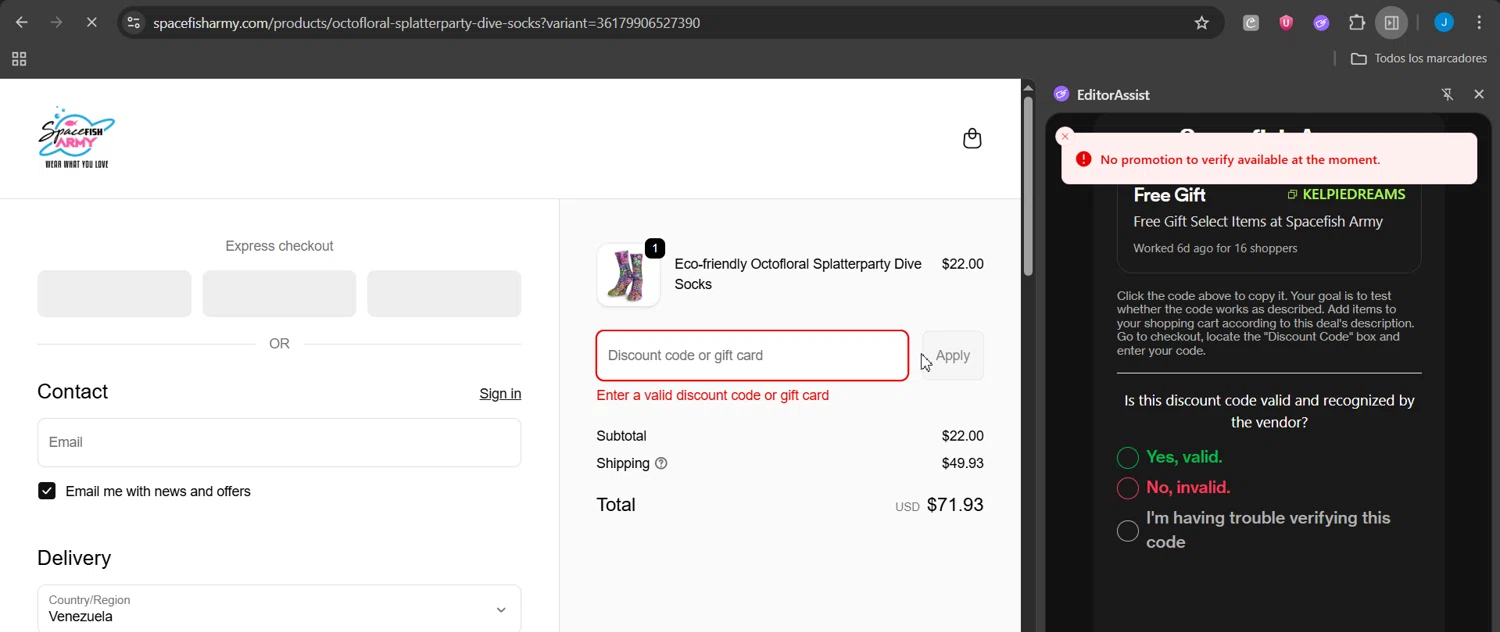Click the Free Gift deal title
1500x632 pixels.
pyautogui.click(x=1169, y=195)
